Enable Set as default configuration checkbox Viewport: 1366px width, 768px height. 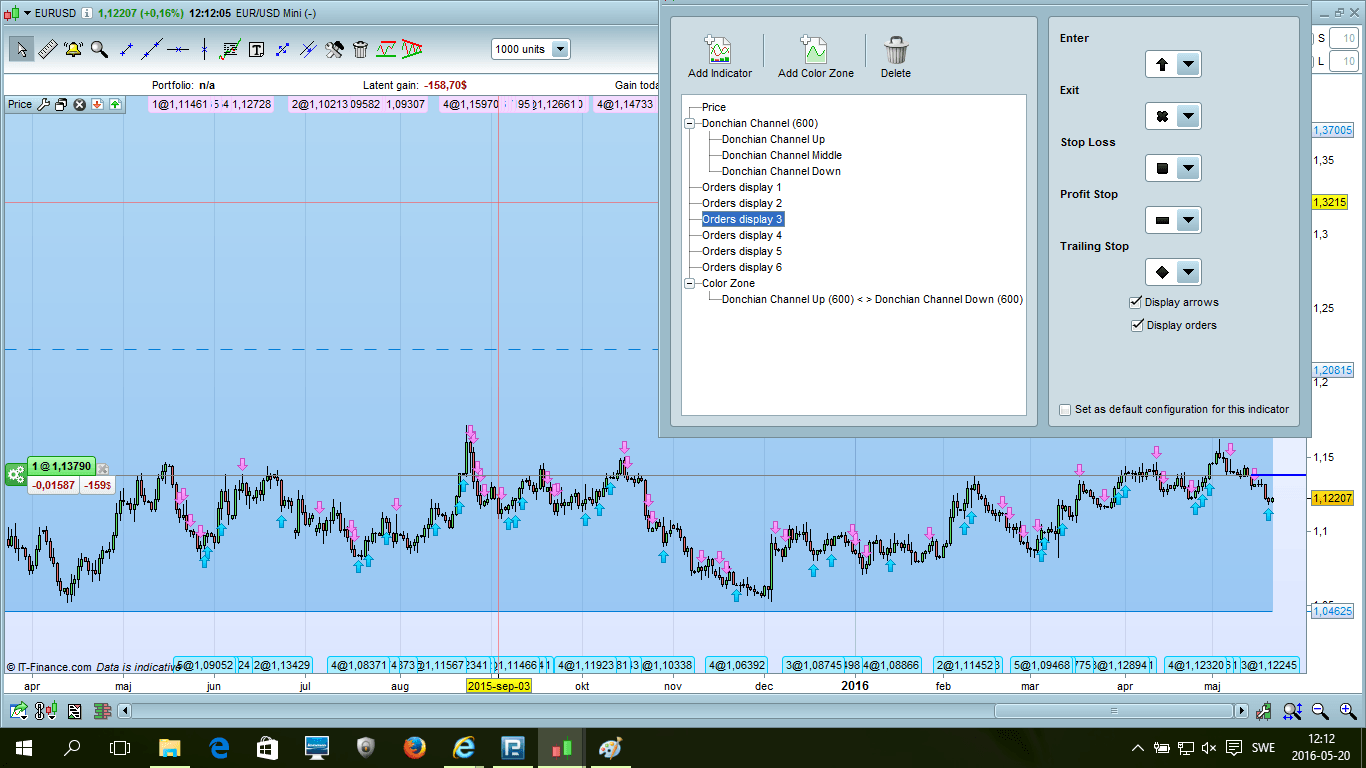[x=1065, y=409]
